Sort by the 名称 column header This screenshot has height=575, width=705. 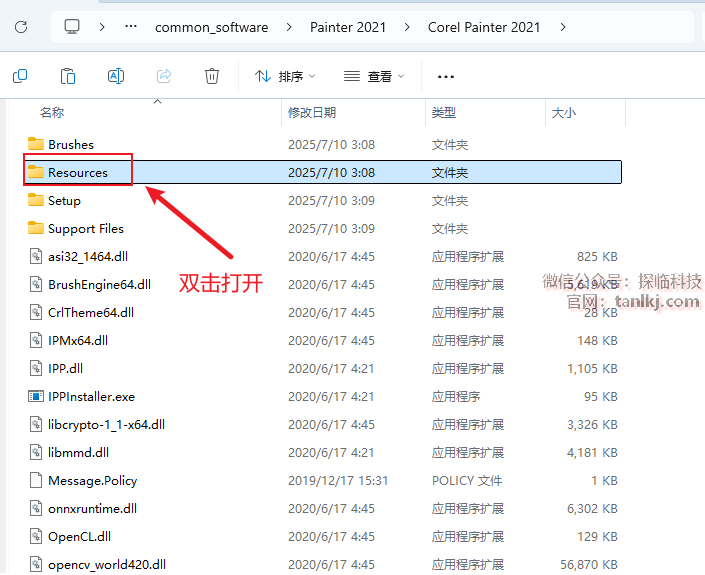click(x=52, y=112)
